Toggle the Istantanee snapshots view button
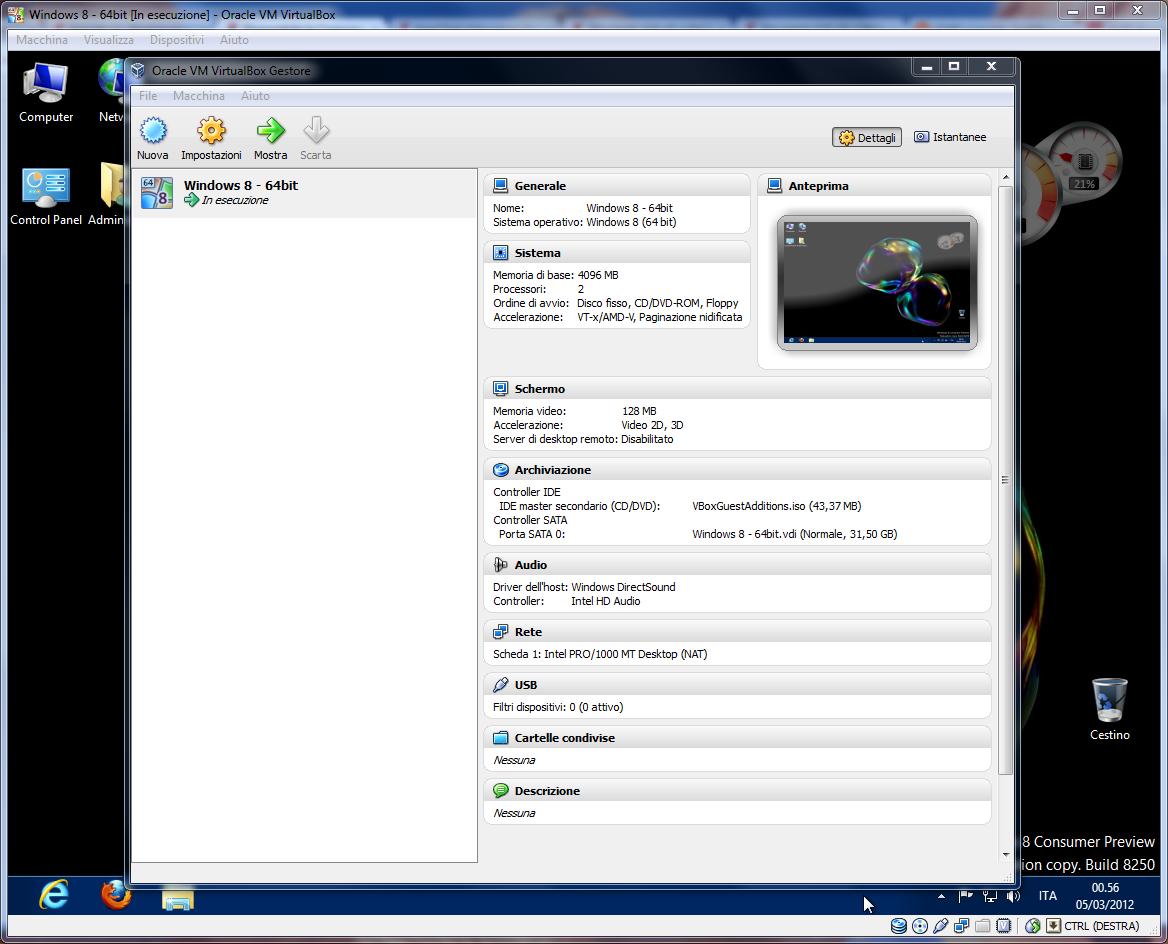1168x944 pixels. (x=950, y=137)
